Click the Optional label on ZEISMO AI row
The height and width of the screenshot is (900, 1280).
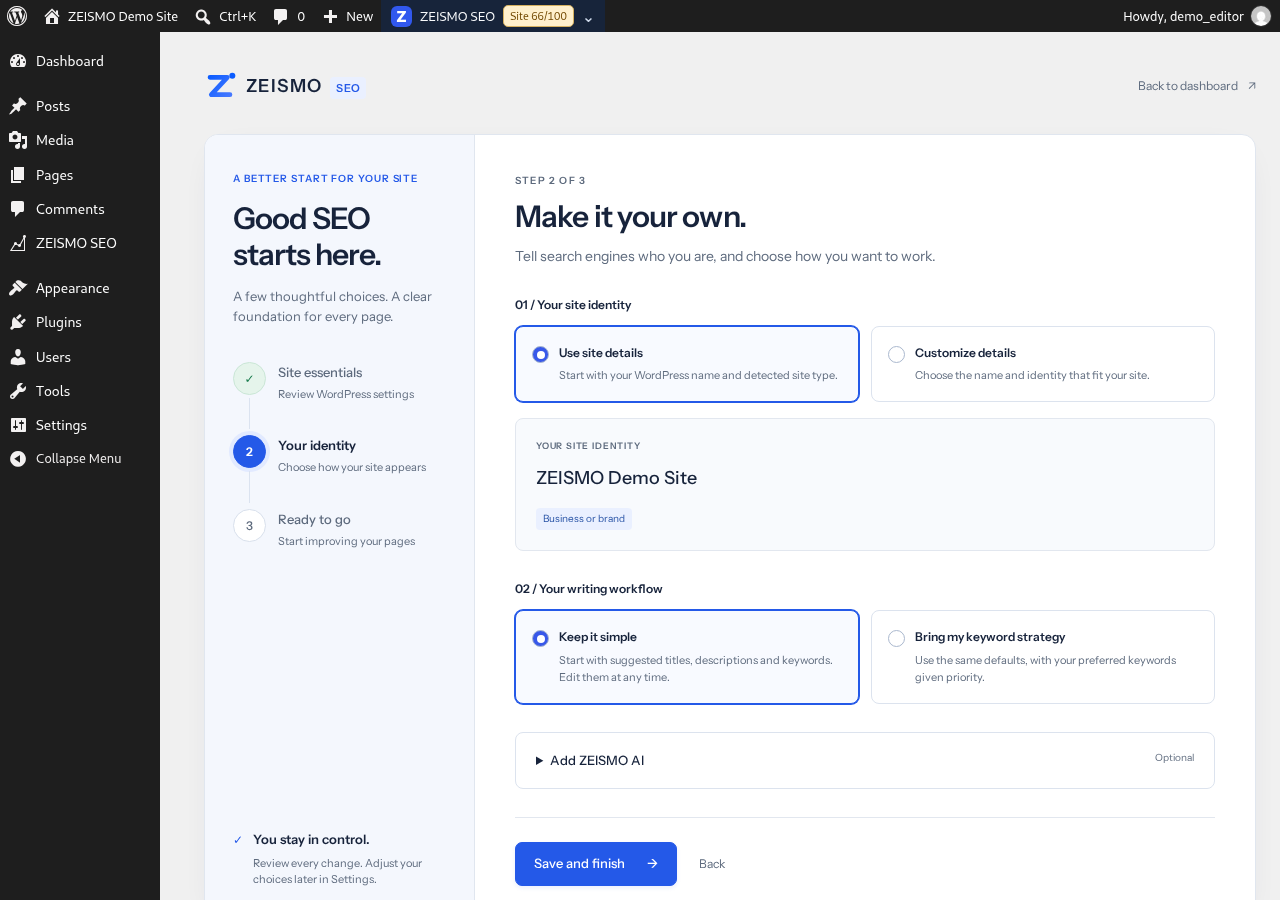tap(1174, 758)
